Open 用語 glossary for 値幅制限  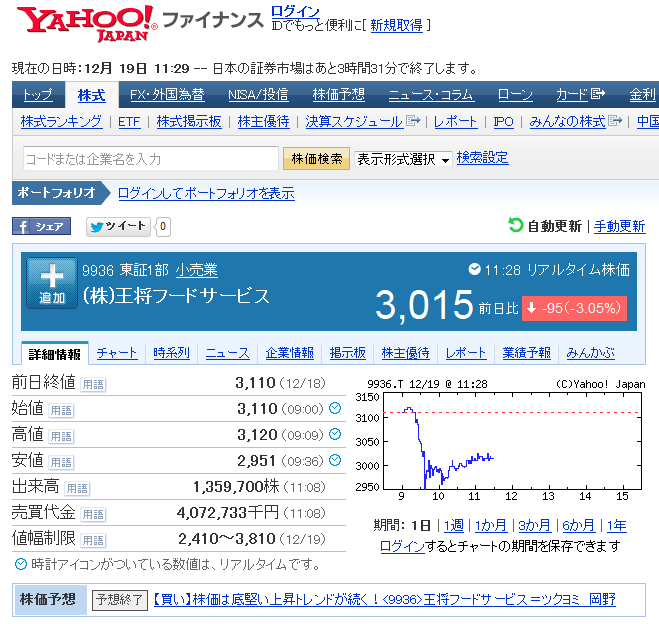coord(93,541)
